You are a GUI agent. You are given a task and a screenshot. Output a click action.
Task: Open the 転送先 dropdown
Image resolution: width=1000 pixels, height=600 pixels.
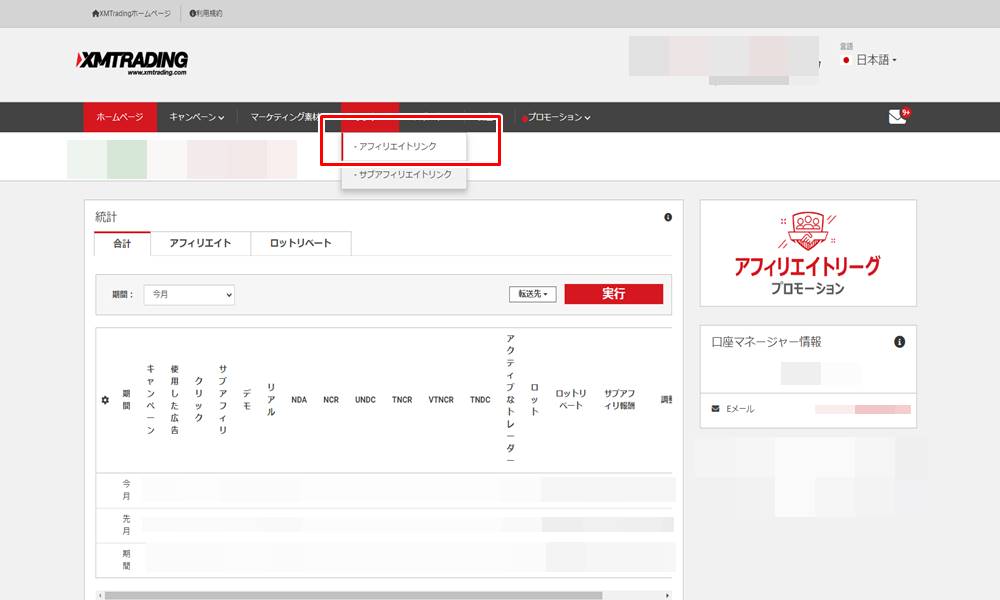coord(535,294)
